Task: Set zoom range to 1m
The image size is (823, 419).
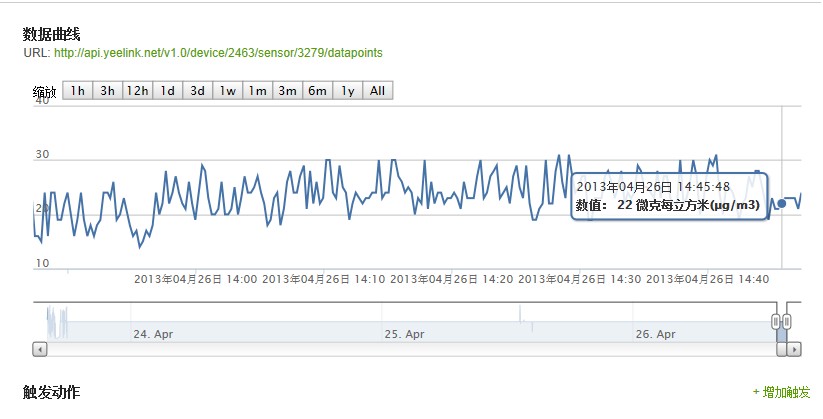Action: 257,91
